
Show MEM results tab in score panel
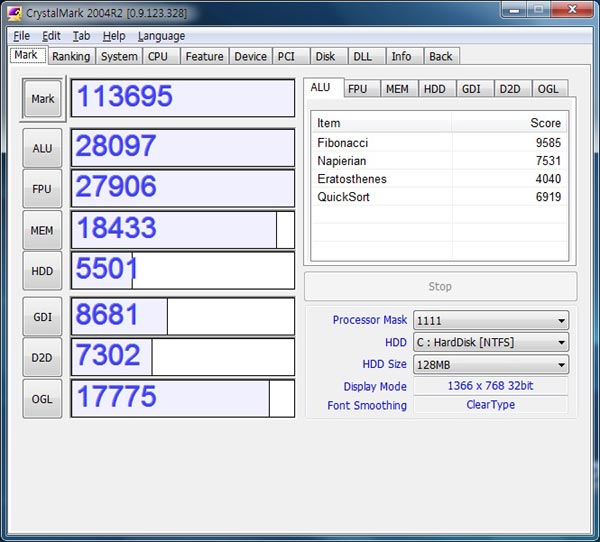point(399,89)
